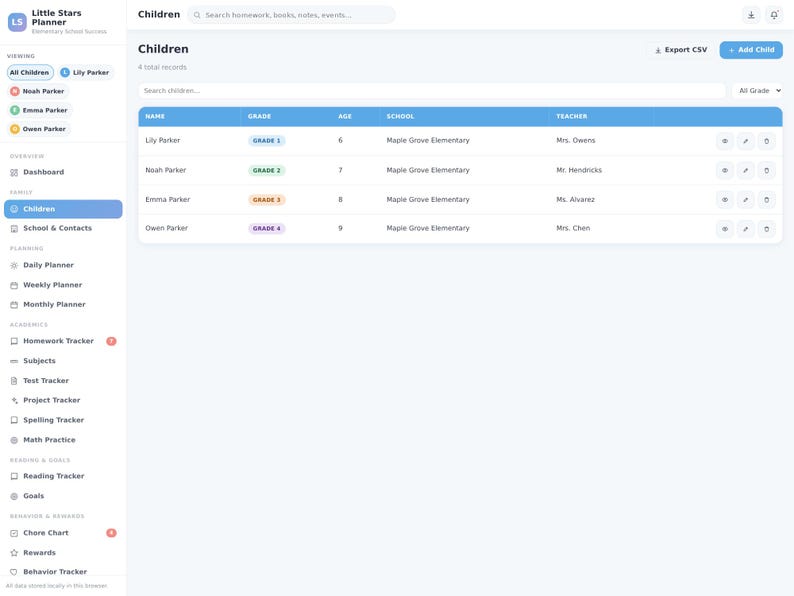Image resolution: width=794 pixels, height=596 pixels.
Task: Select the All Children viewing filter
Action: (30, 72)
